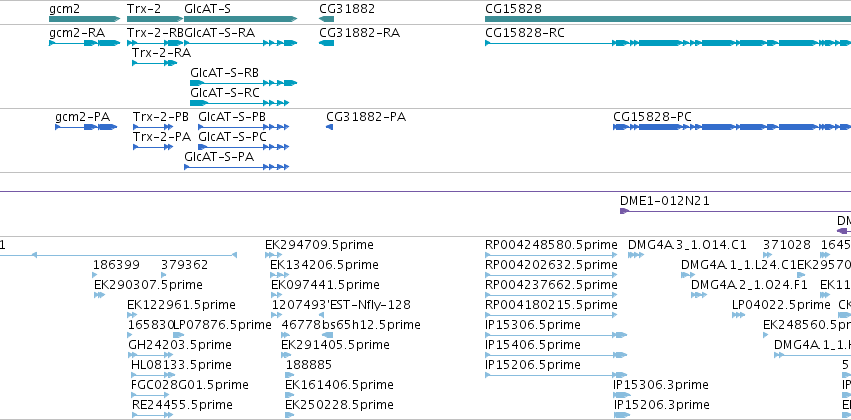The height and width of the screenshot is (420, 851).
Task: Click EST label RP004248580.5prime
Action: [551, 245]
